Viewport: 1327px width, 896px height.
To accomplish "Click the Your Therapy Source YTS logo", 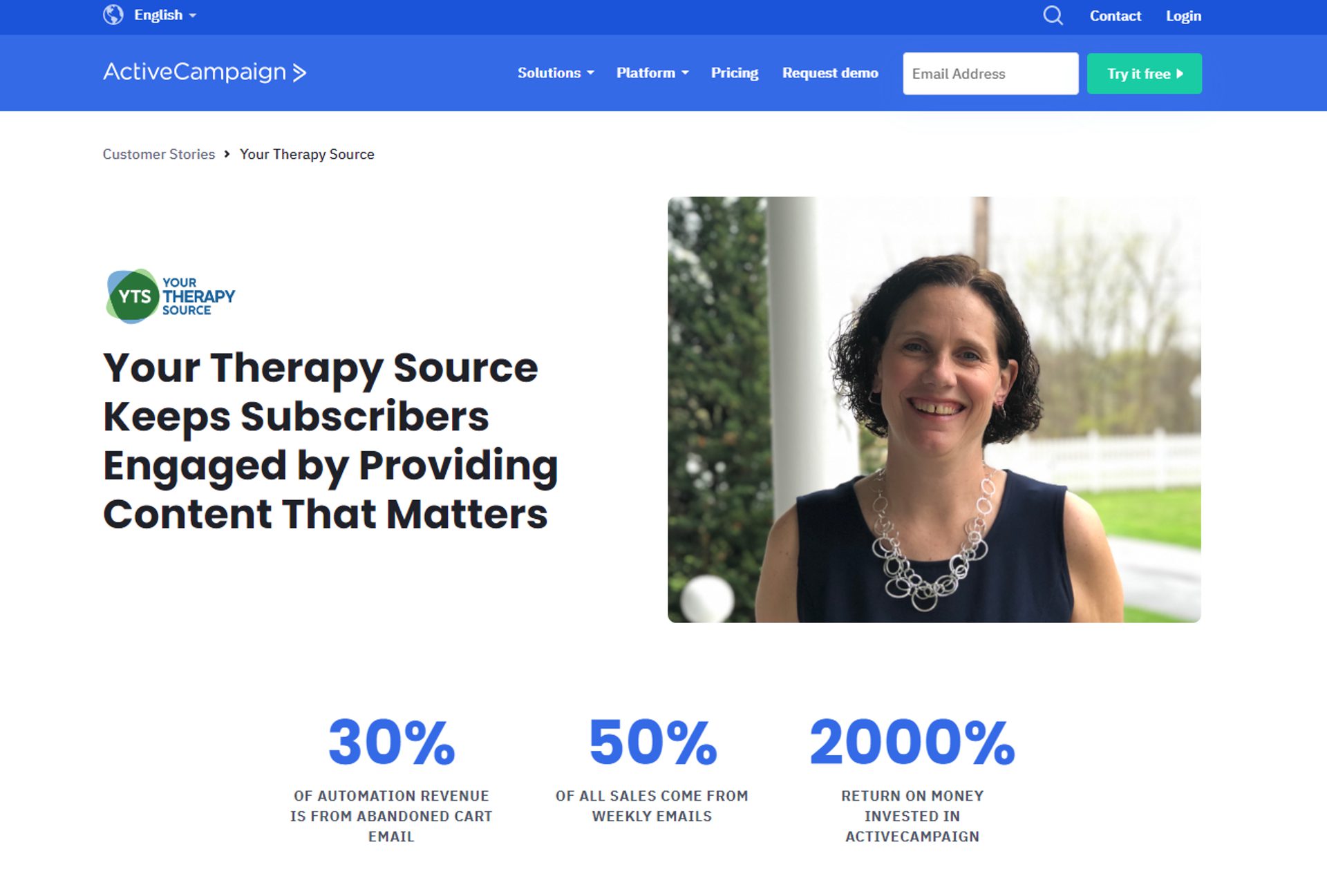I will pos(170,296).
